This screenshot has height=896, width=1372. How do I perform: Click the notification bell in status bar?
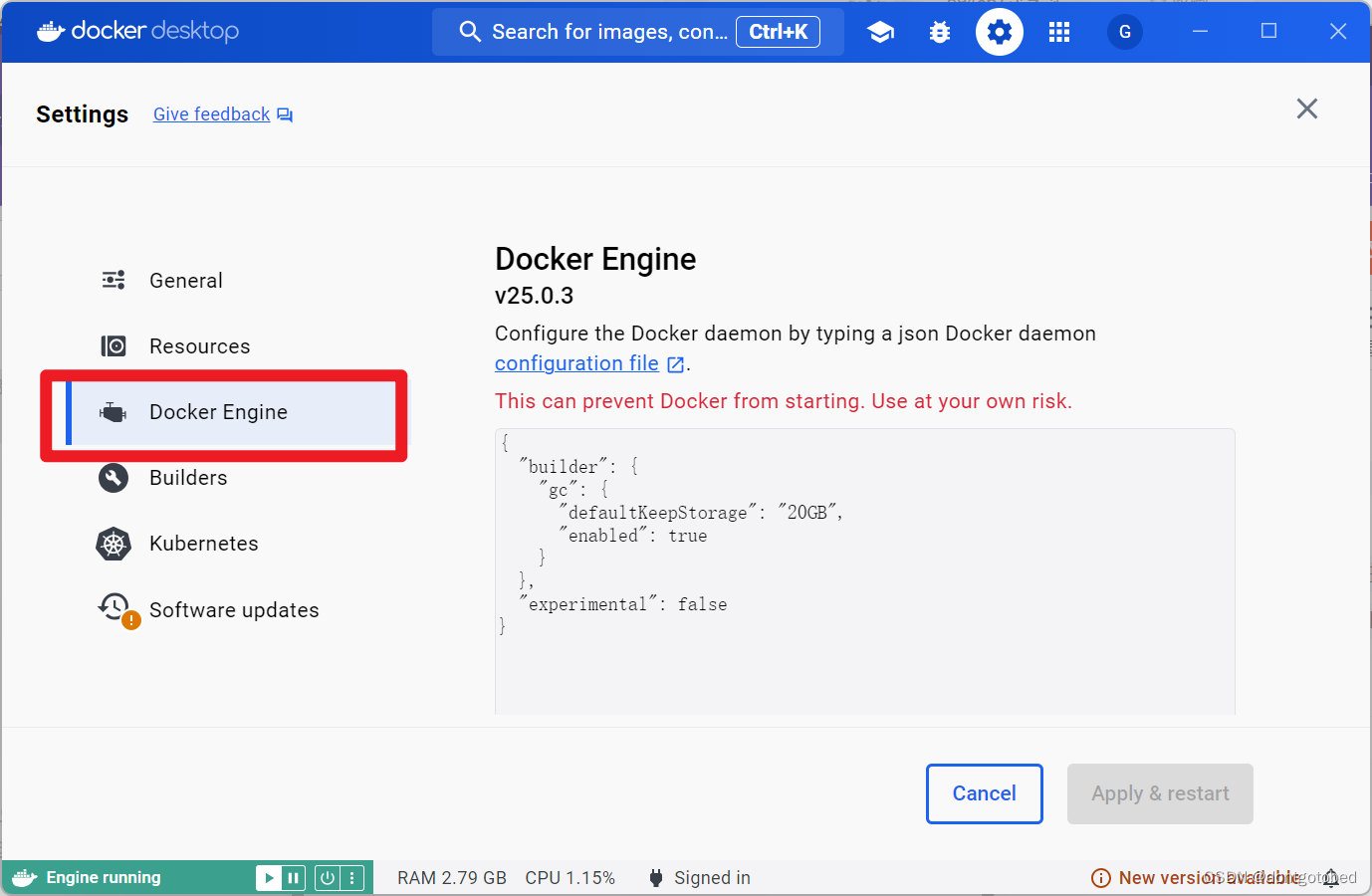(x=1331, y=877)
